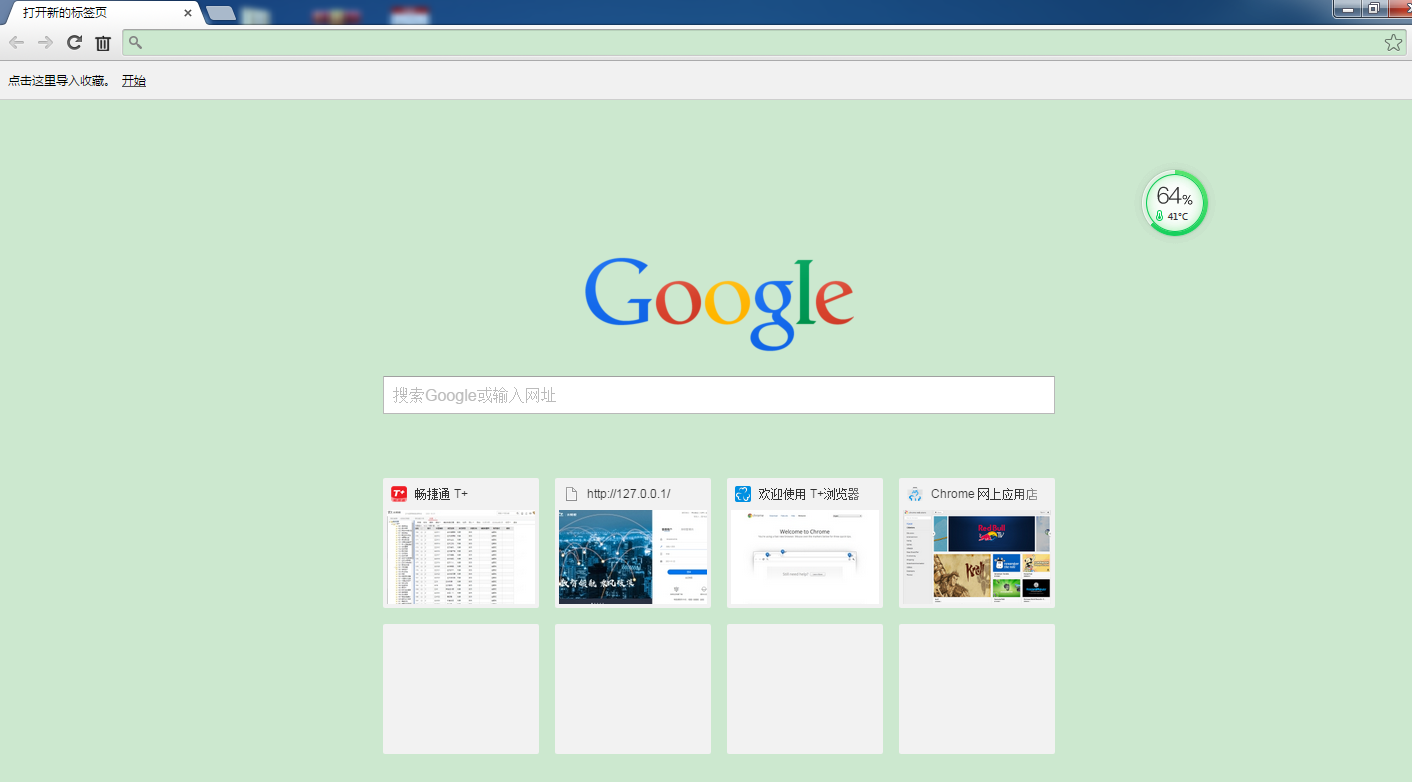Image resolution: width=1412 pixels, height=782 pixels.
Task: Click the browser back arrow
Action: [16, 42]
